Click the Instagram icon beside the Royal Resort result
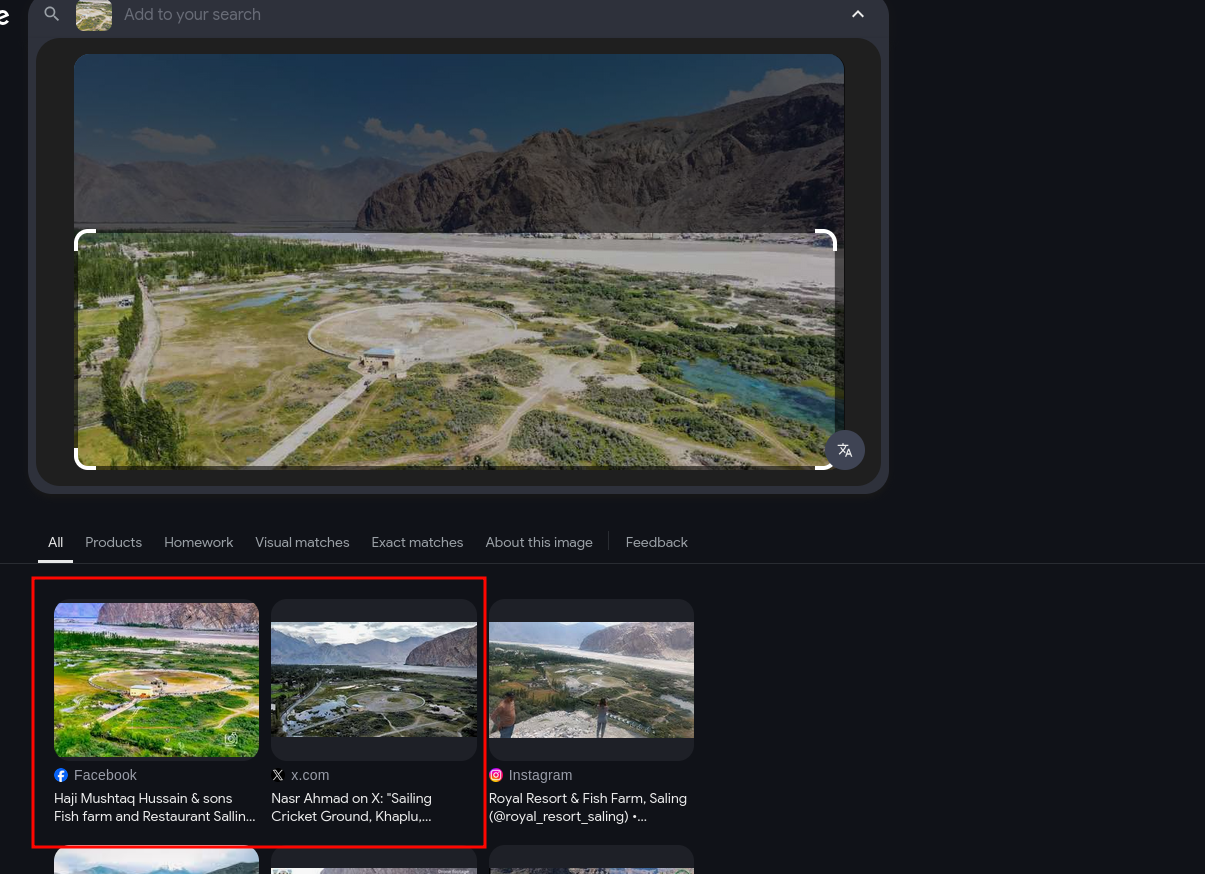Image resolution: width=1205 pixels, height=874 pixels. click(x=496, y=775)
